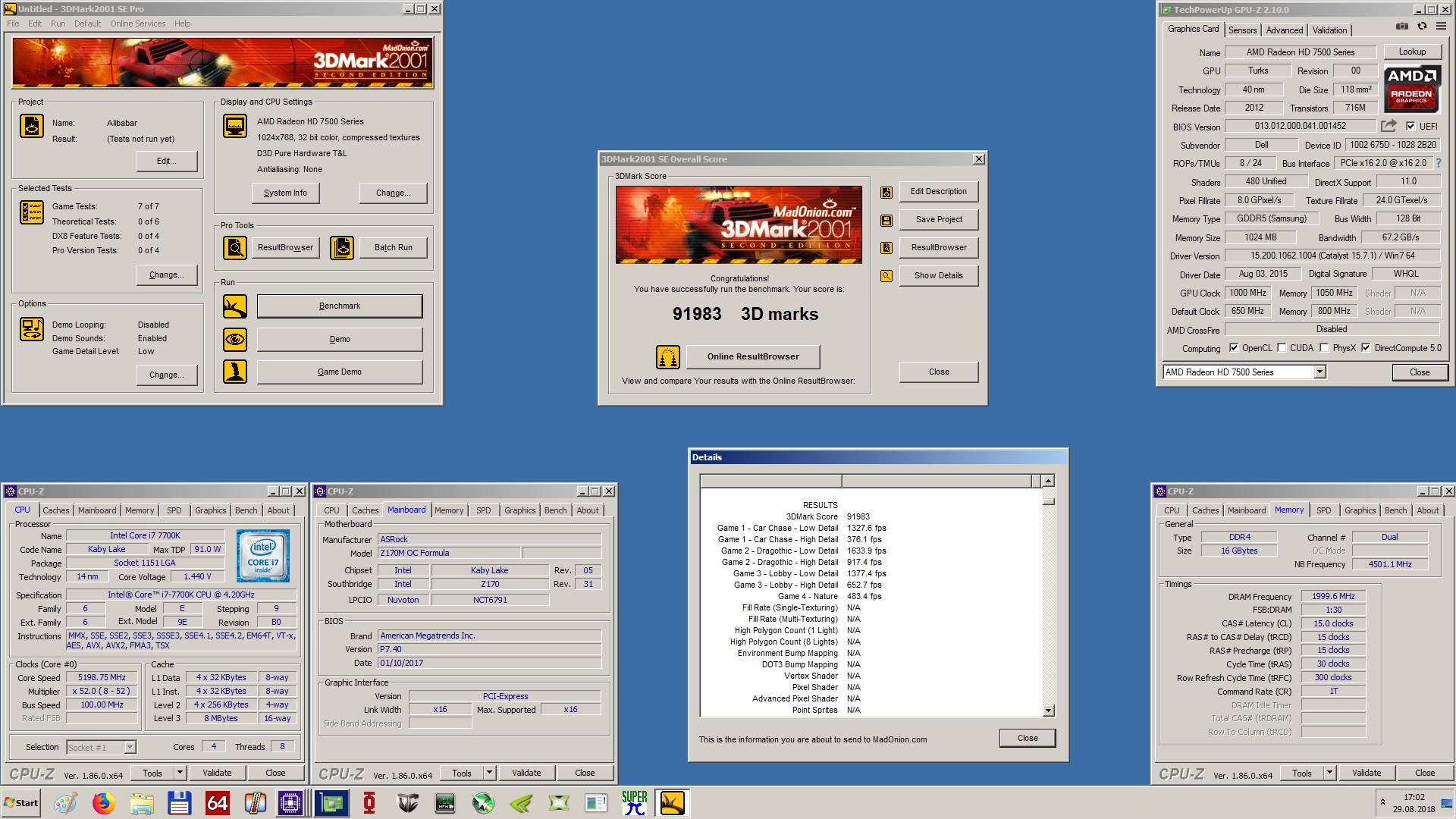Image resolution: width=1456 pixels, height=819 pixels.
Task: Click the GPU-Z refresh icon
Action: click(1422, 27)
